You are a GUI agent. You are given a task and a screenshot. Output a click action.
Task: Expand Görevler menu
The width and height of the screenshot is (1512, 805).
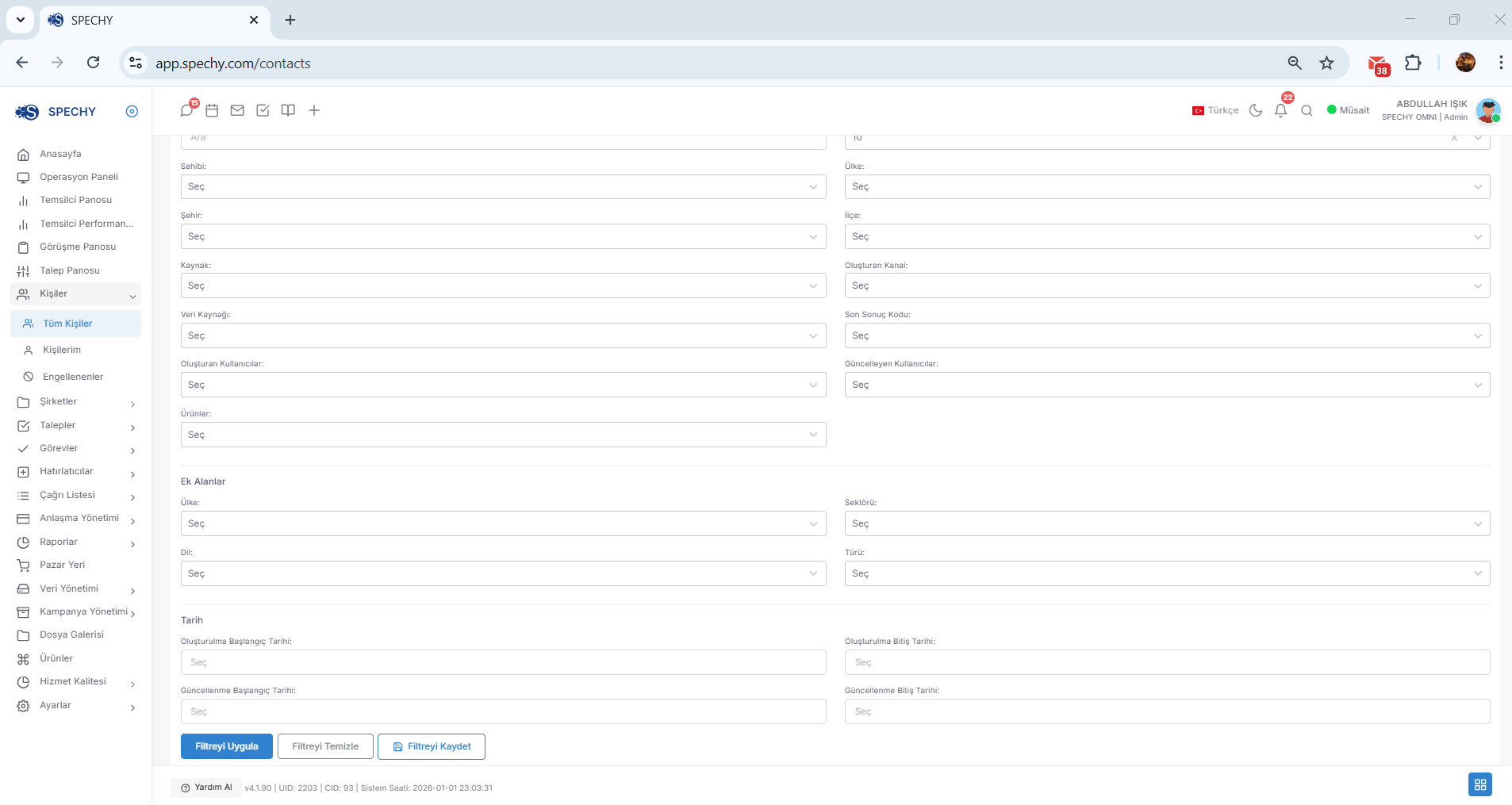pos(76,449)
